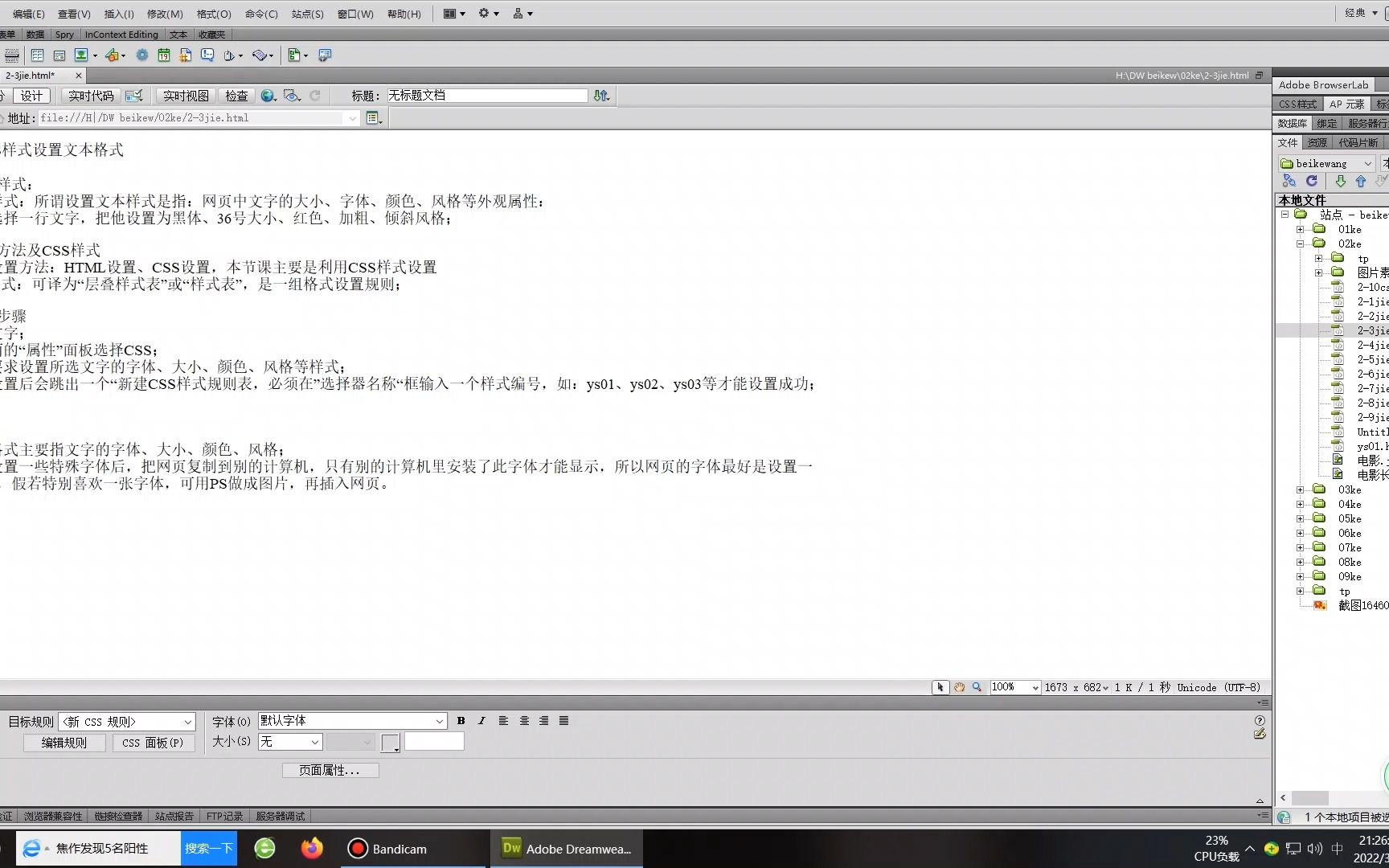Click the File Management arrows icon
Viewport: 1389px width, 868px height.
(601, 96)
